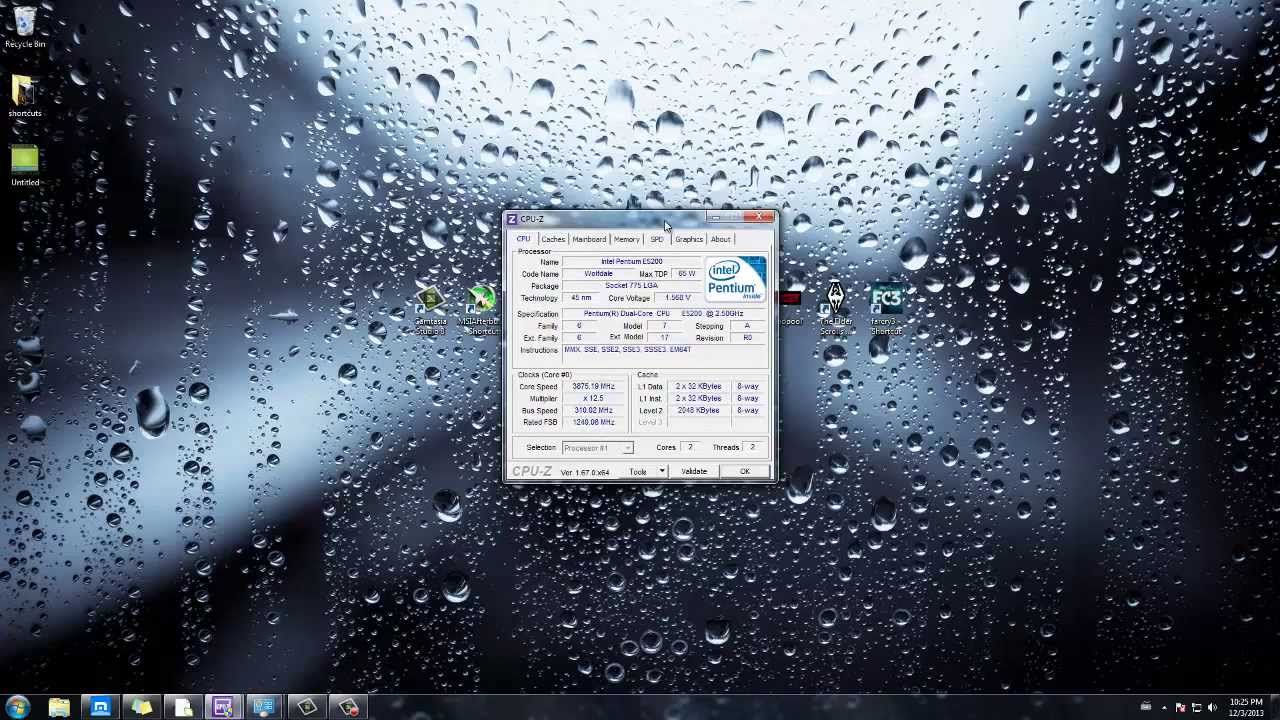Click the Action Center flag tray icon

pos(1180,708)
